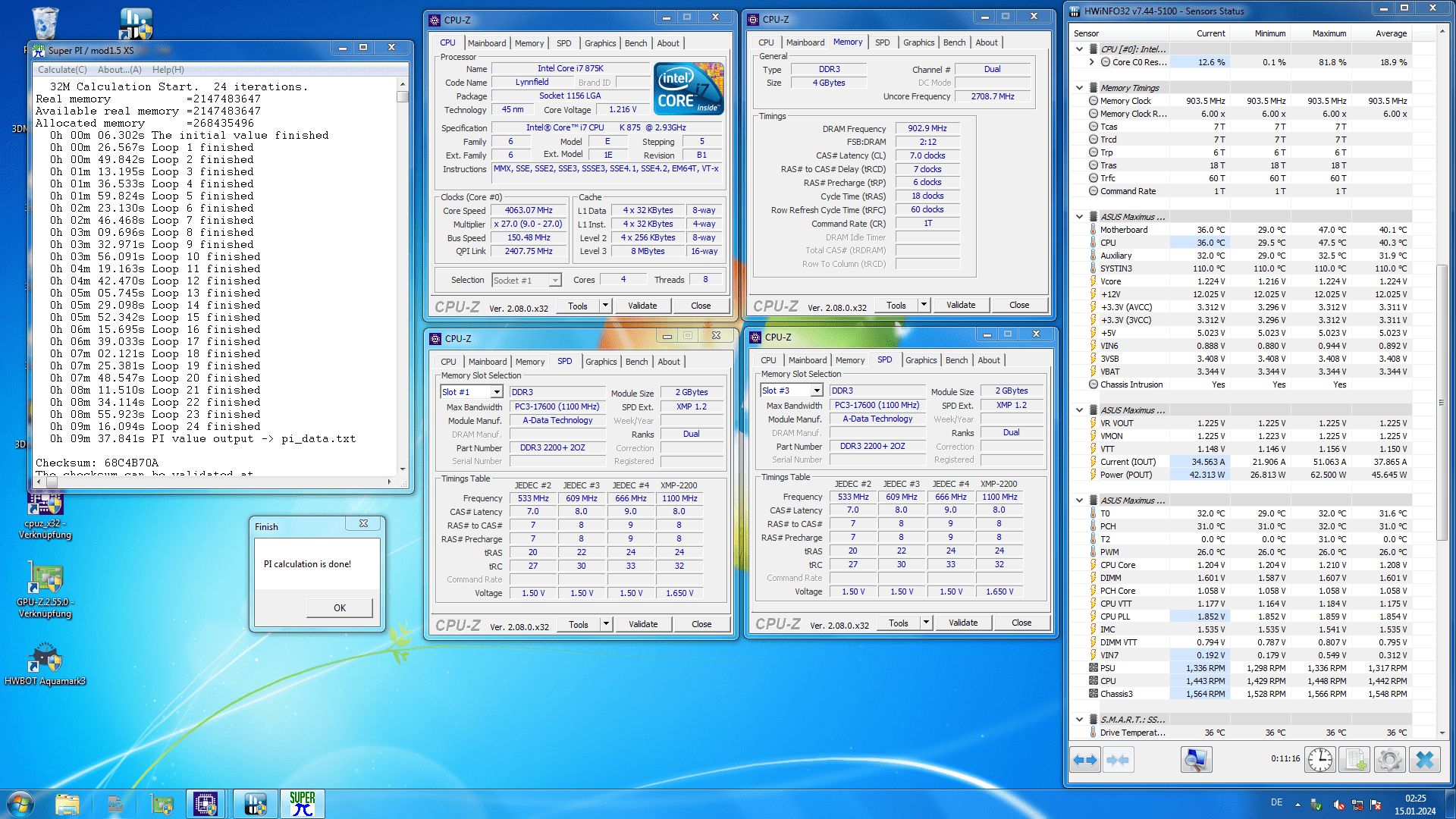Click Close in Slot #1 CPU-Z window
The height and width of the screenshot is (819, 1456).
click(x=701, y=624)
